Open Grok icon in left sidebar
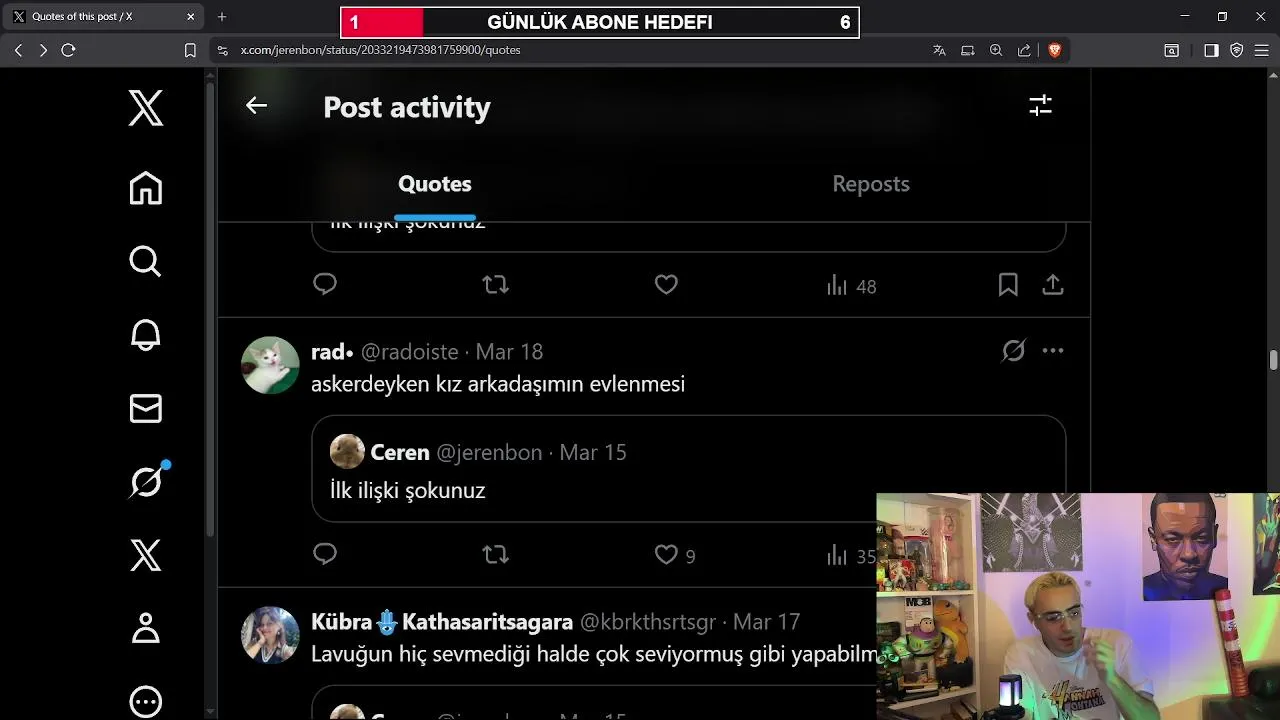1280x720 pixels. 146,481
